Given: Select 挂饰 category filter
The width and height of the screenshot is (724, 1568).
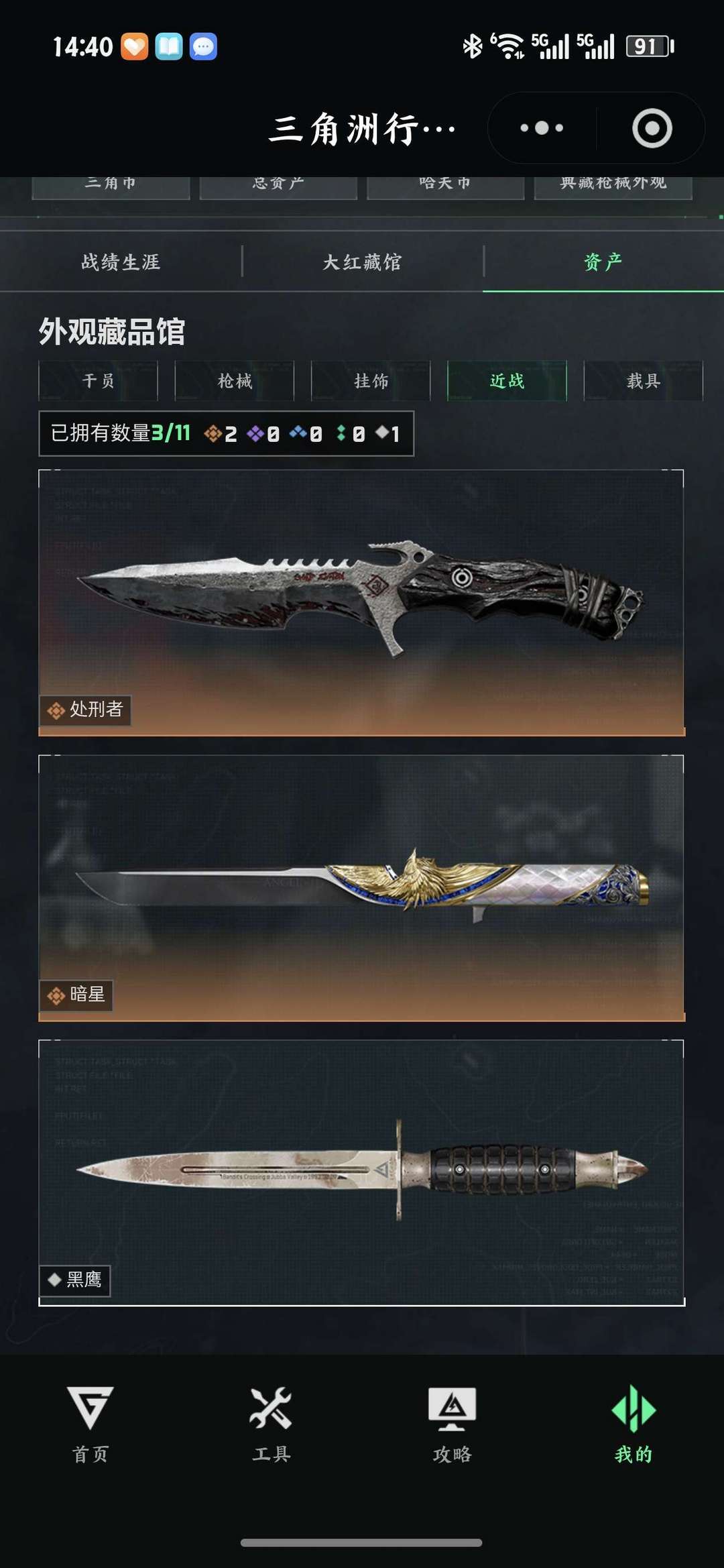Looking at the screenshot, I should (x=371, y=381).
